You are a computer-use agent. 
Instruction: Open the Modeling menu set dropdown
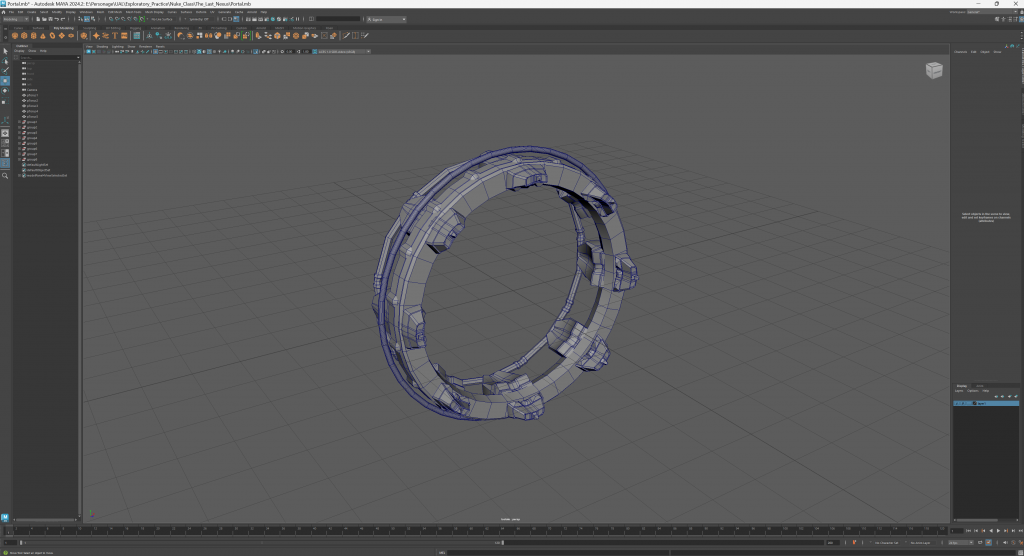tap(16, 19)
